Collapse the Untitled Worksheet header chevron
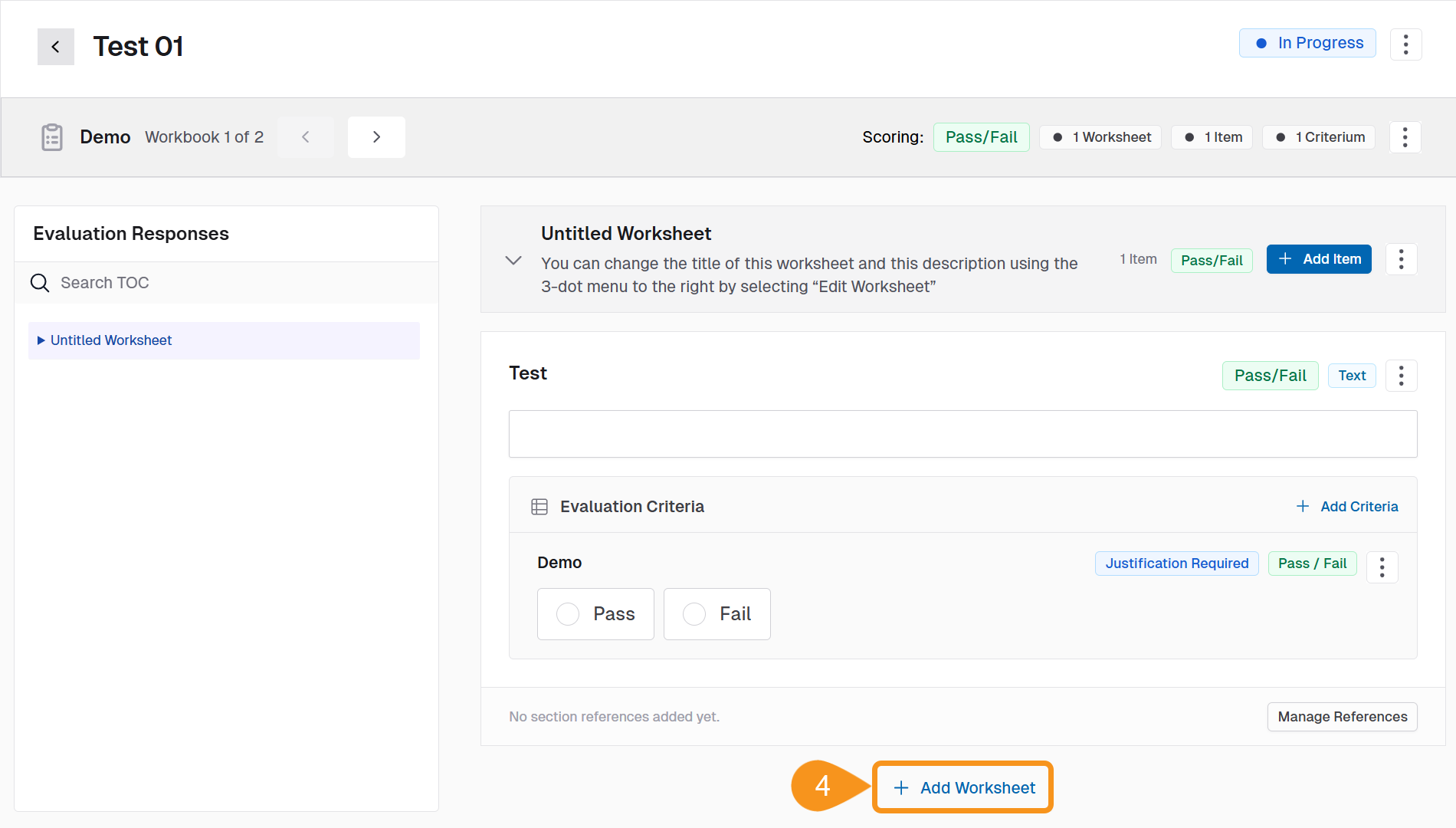 pos(513,260)
